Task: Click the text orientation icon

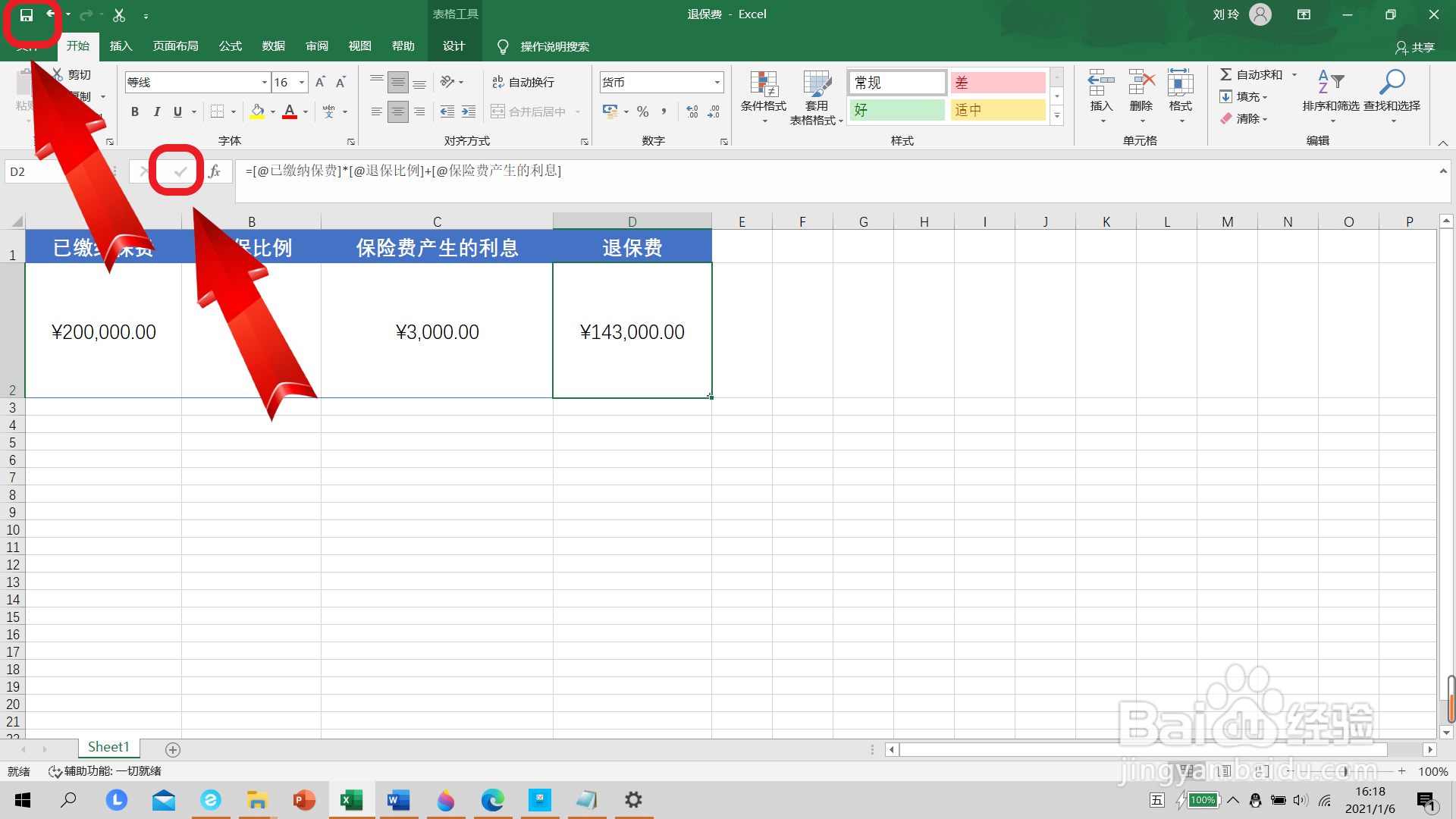Action: click(x=448, y=82)
